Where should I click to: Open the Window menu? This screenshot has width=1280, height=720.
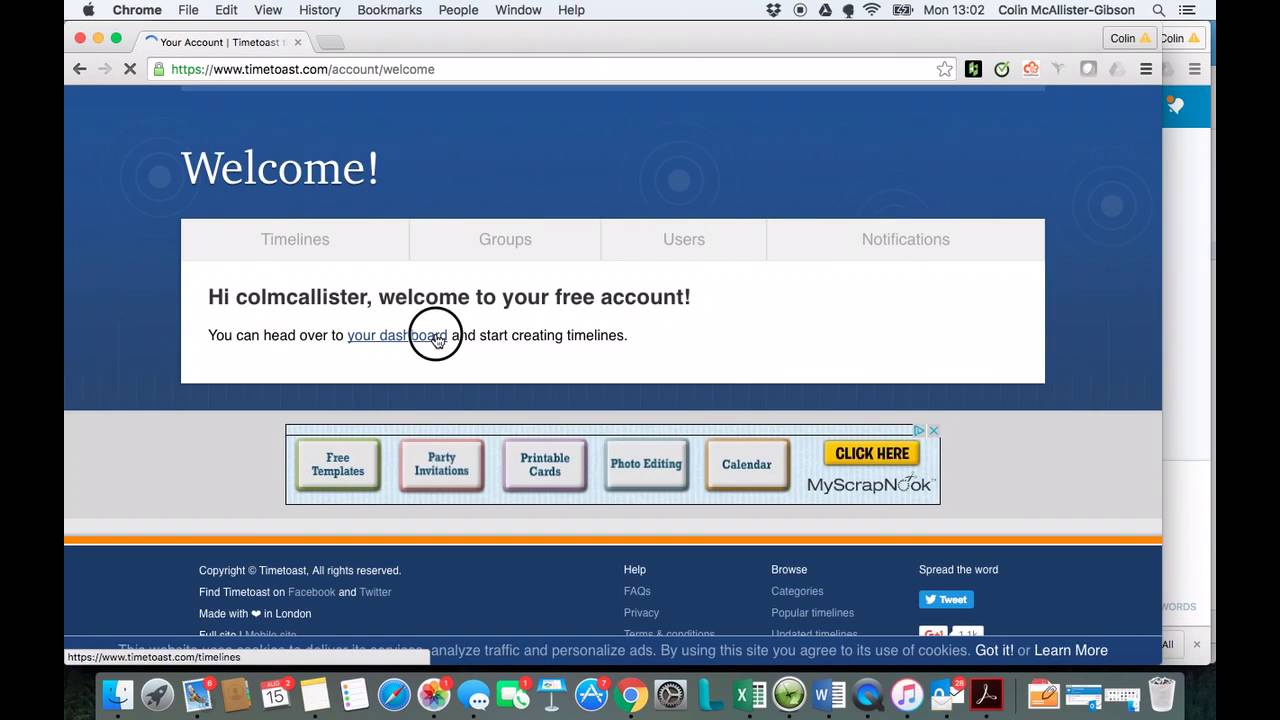tap(518, 10)
